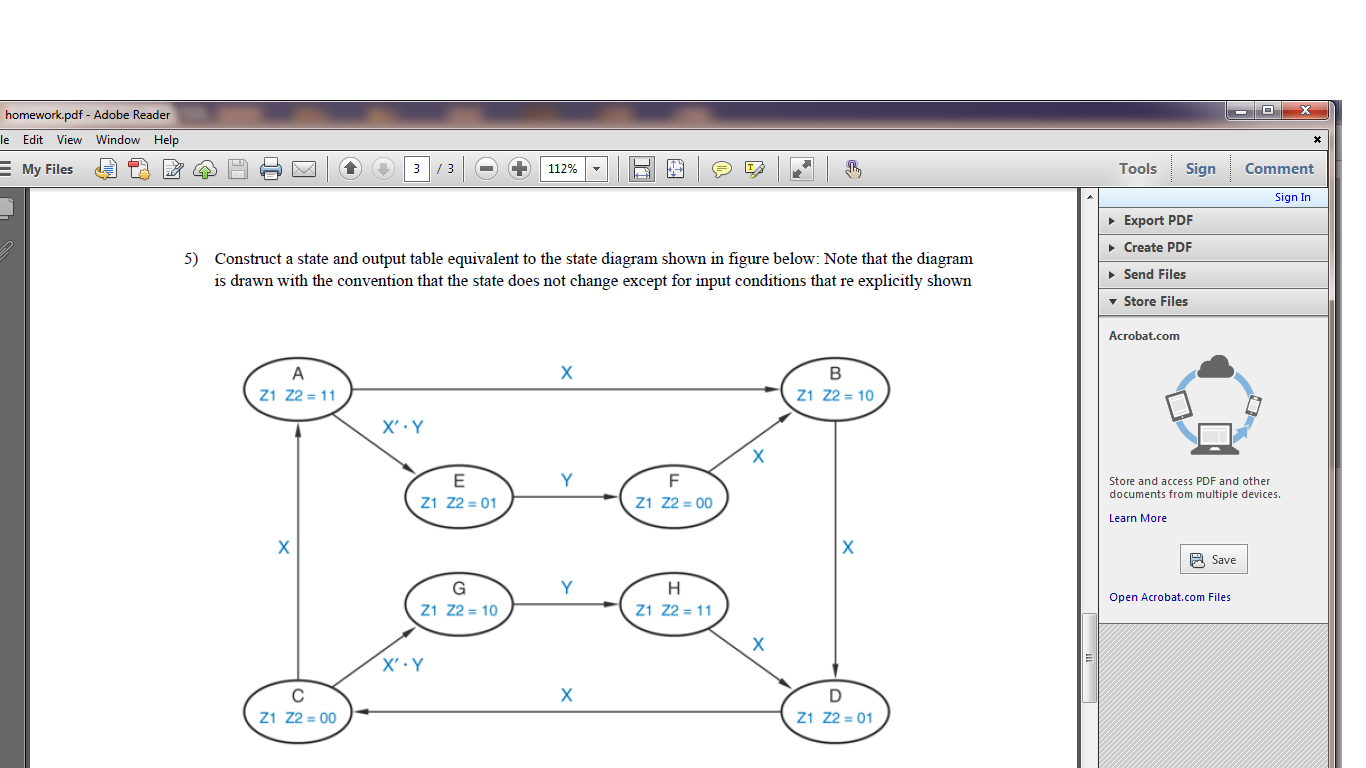Toggle fit page width view
The width and height of the screenshot is (1366, 768).
(x=641, y=168)
